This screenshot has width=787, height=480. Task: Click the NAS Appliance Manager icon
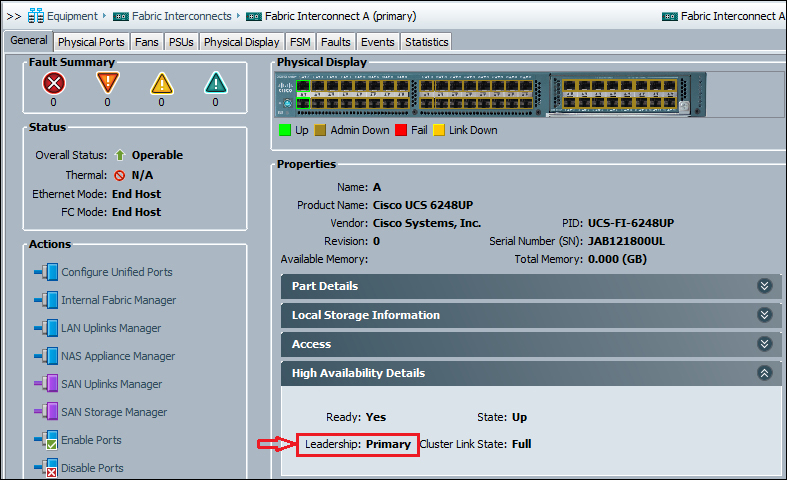tap(46, 356)
